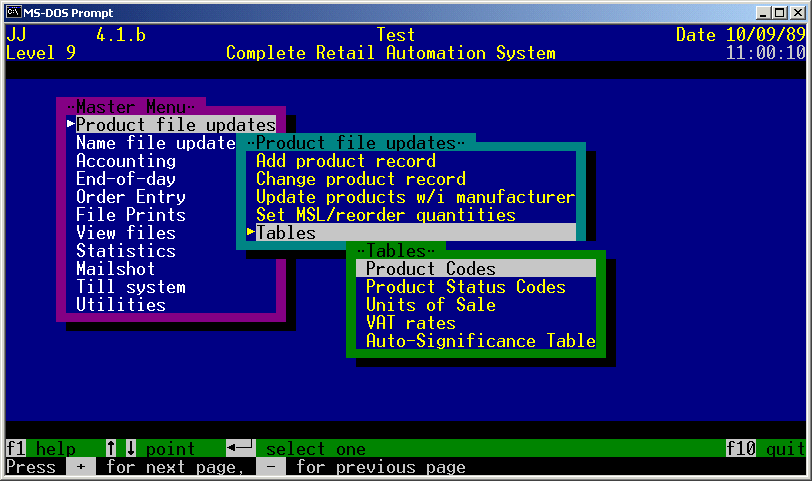This screenshot has width=812, height=481.
Task: Open Product Status Codes table
Action: [465, 287]
